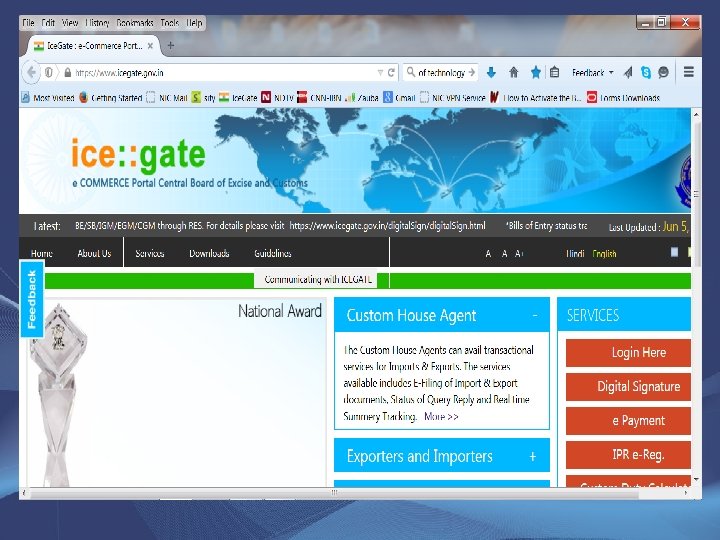Click the vertical scrollbar down arrow

[x=696, y=479]
